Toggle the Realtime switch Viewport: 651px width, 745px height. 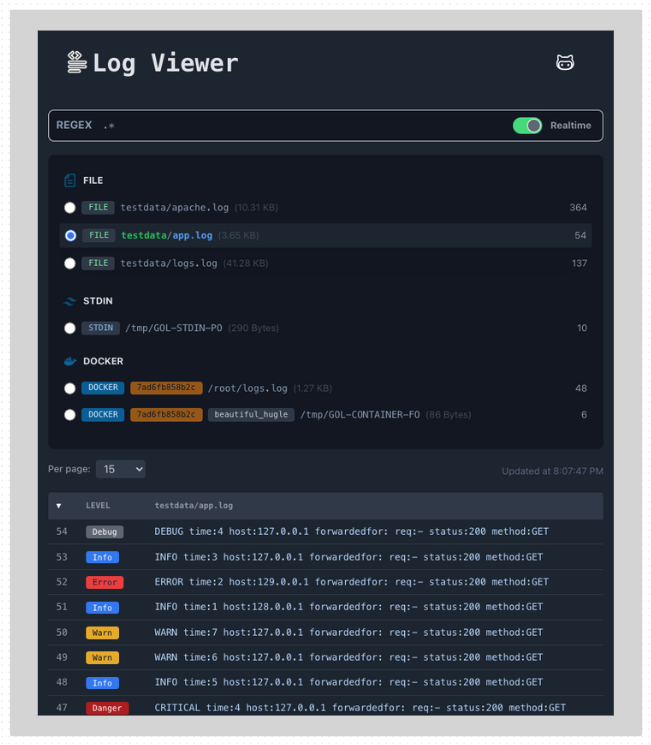(x=527, y=125)
